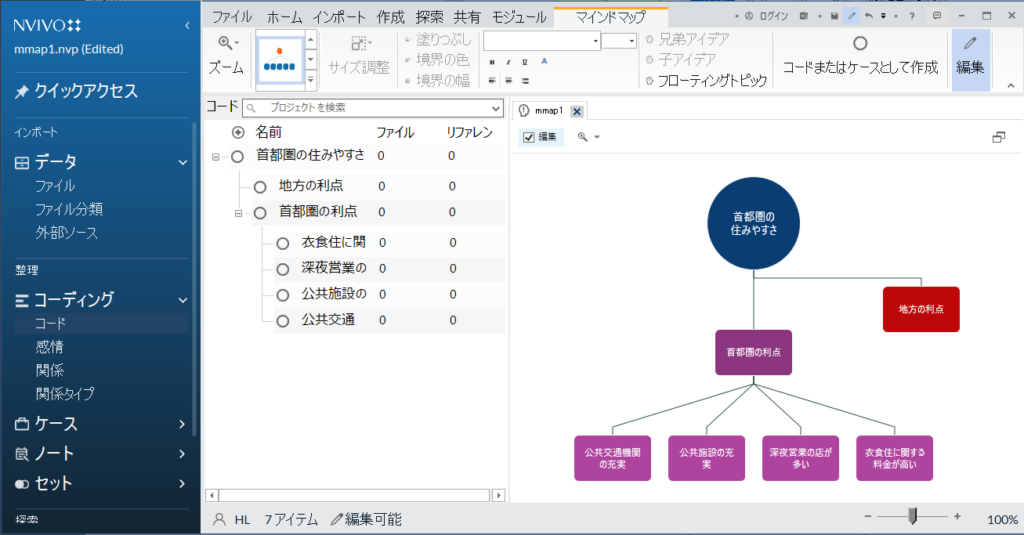Open the font name dropdown

(595, 41)
